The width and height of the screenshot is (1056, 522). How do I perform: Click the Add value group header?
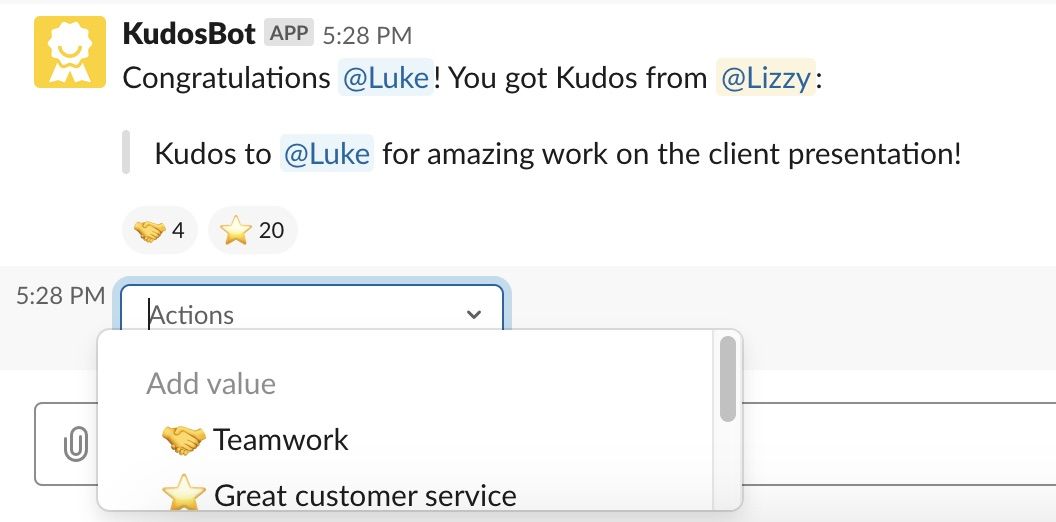click(211, 384)
